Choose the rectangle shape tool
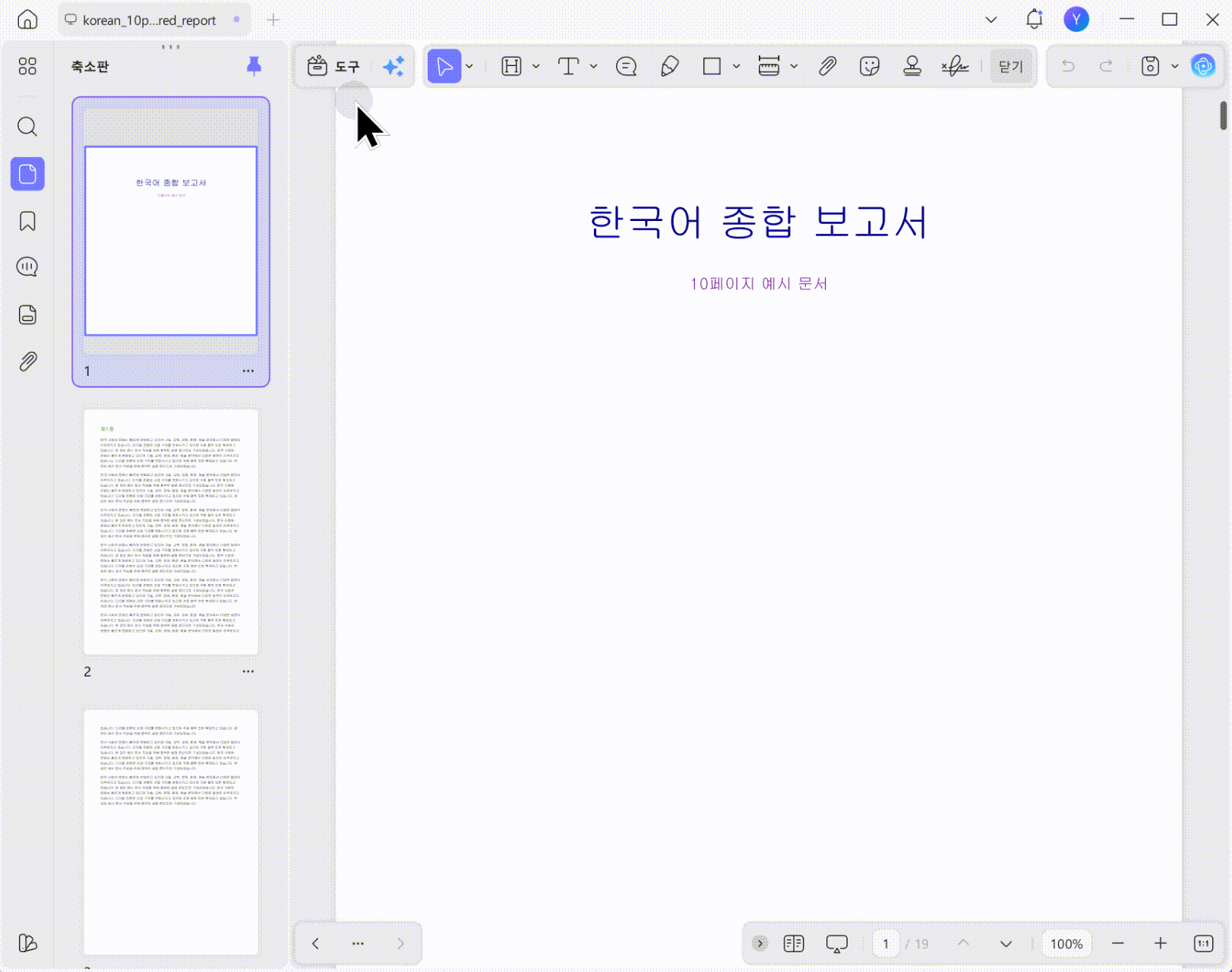The height and width of the screenshot is (972, 1232). [x=712, y=67]
